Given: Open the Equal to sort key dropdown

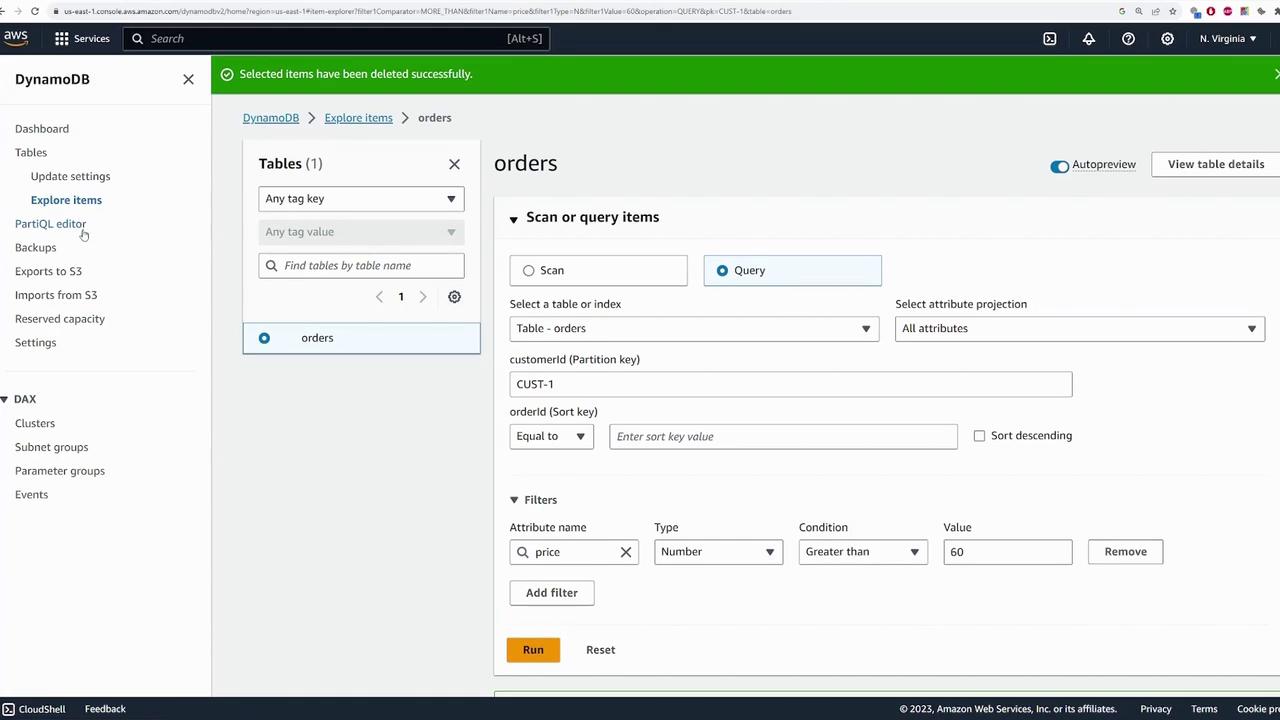Looking at the screenshot, I should pyautogui.click(x=551, y=437).
